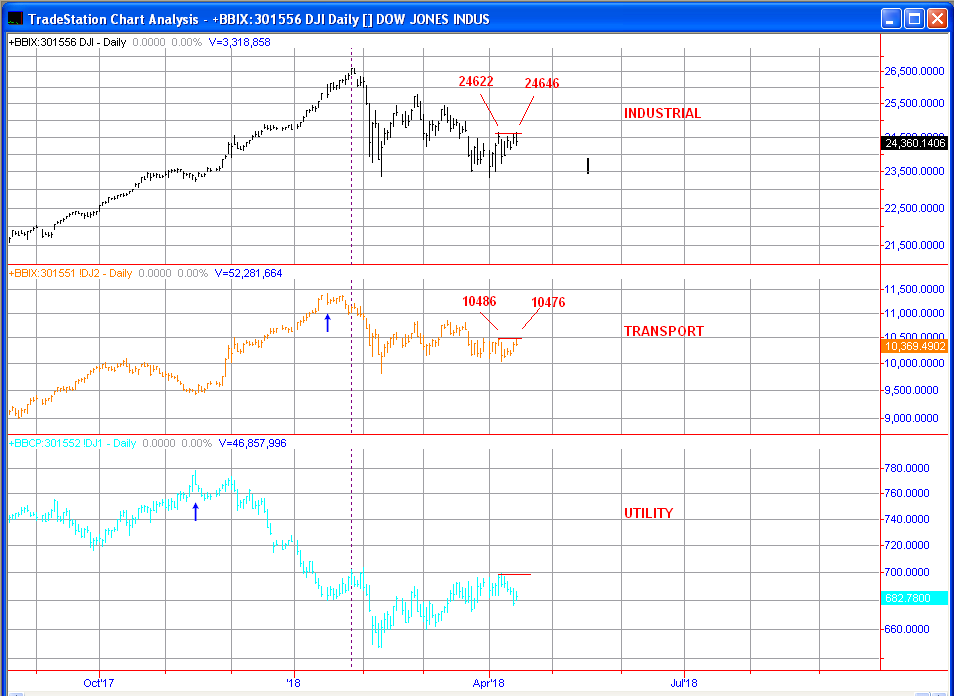The height and width of the screenshot is (696, 954).
Task: Click the 682.7800 last price tag
Action: click(914, 598)
